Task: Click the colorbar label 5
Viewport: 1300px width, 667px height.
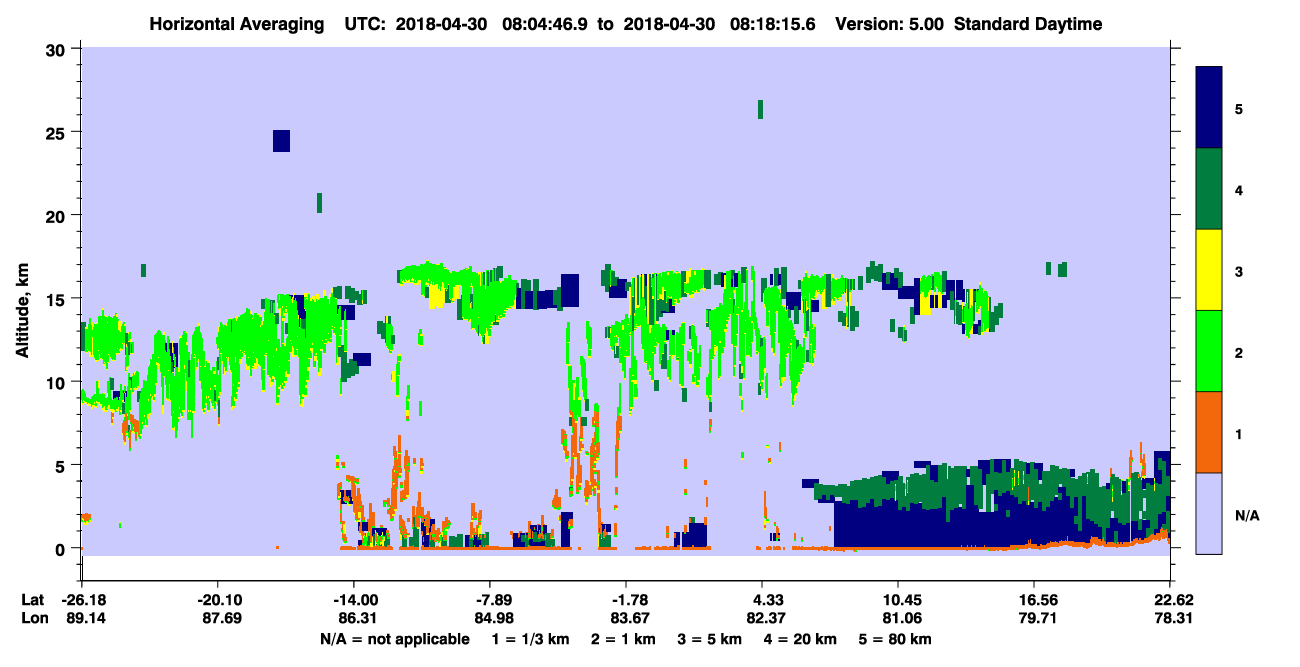Action: [x=1239, y=109]
